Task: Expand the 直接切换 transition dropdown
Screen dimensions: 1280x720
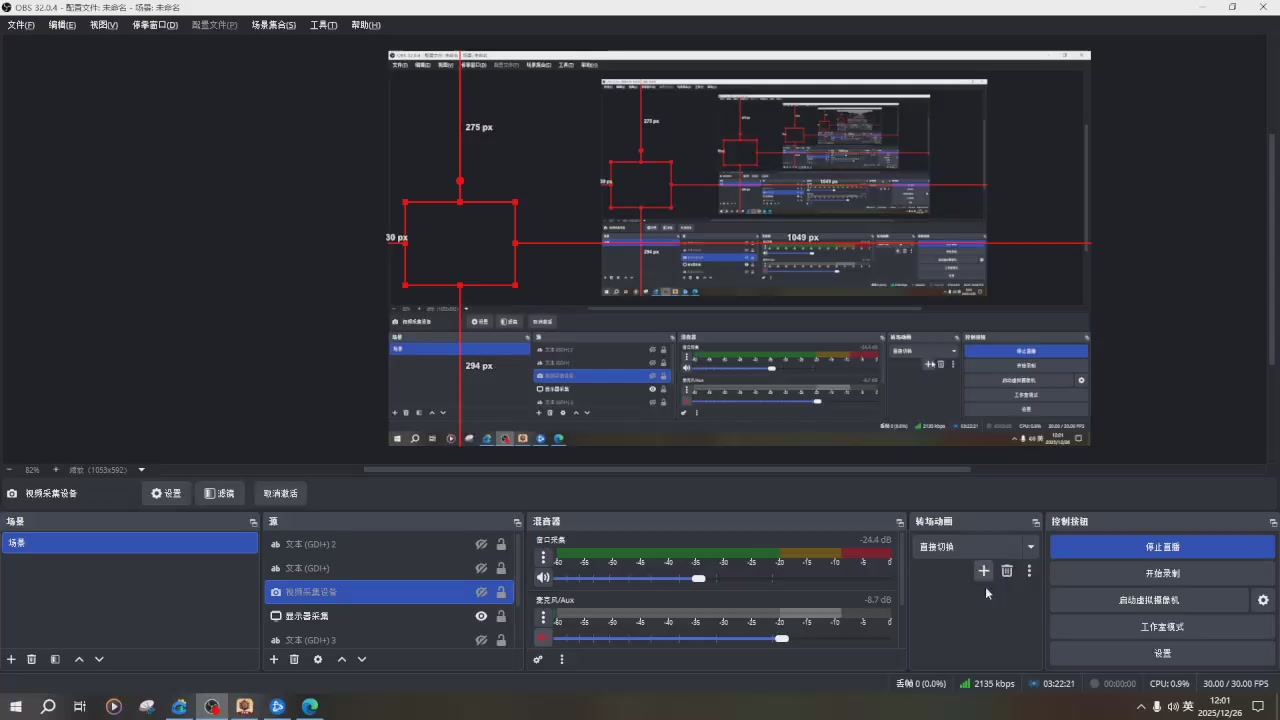Action: coord(1030,547)
